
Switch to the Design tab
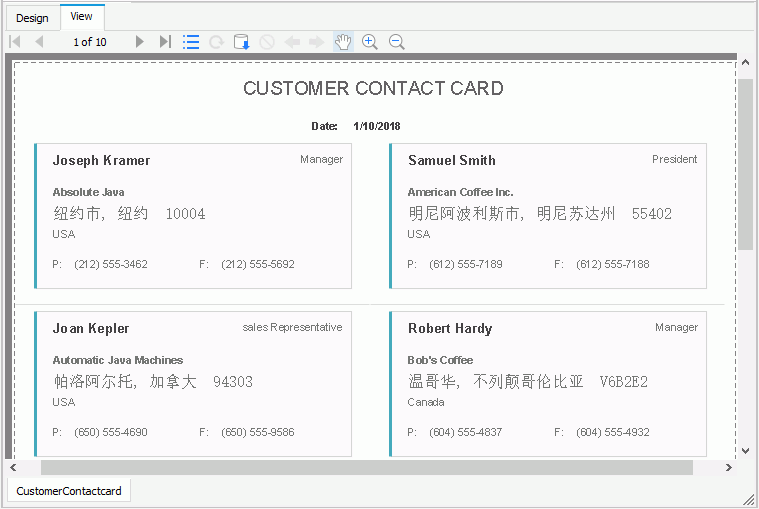[31, 18]
